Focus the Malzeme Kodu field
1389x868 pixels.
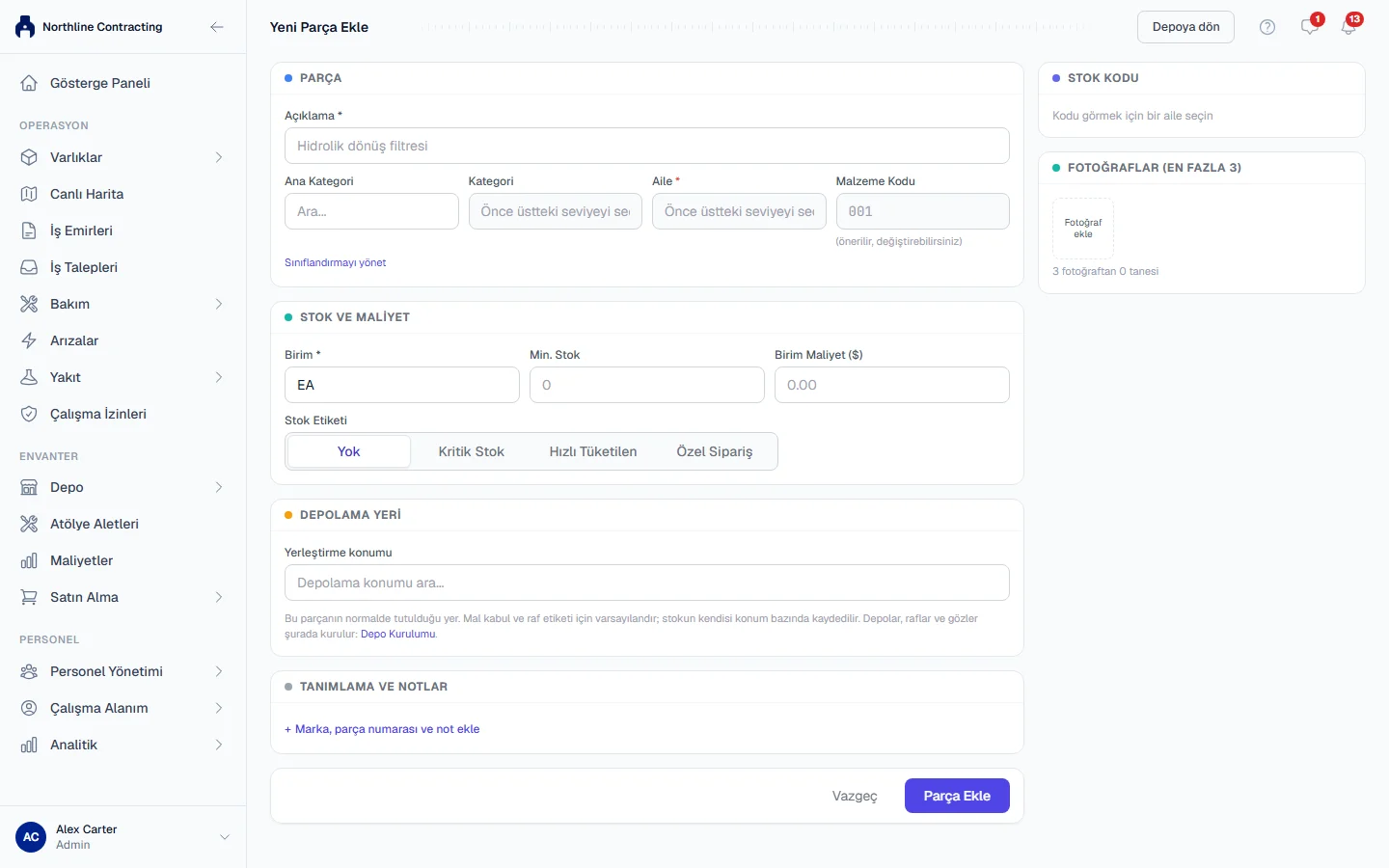pos(923,211)
